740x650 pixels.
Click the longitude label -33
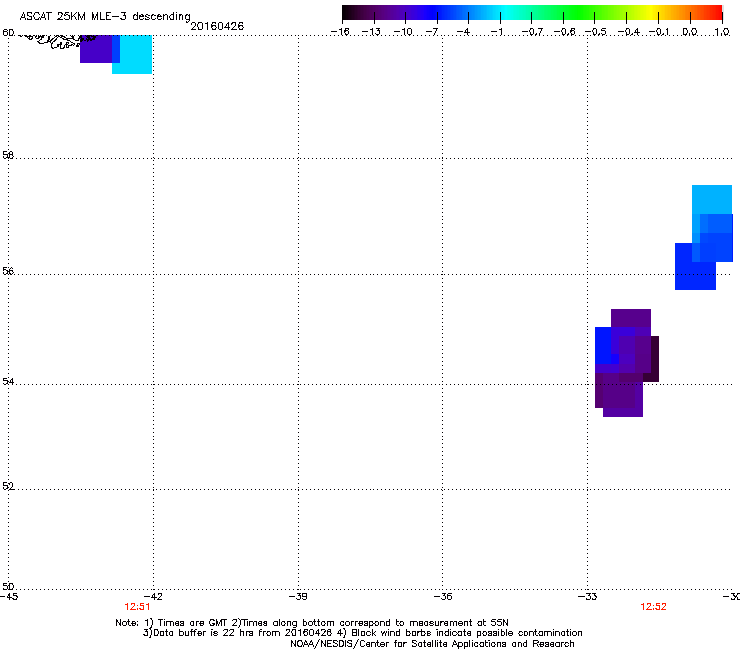click(588, 597)
